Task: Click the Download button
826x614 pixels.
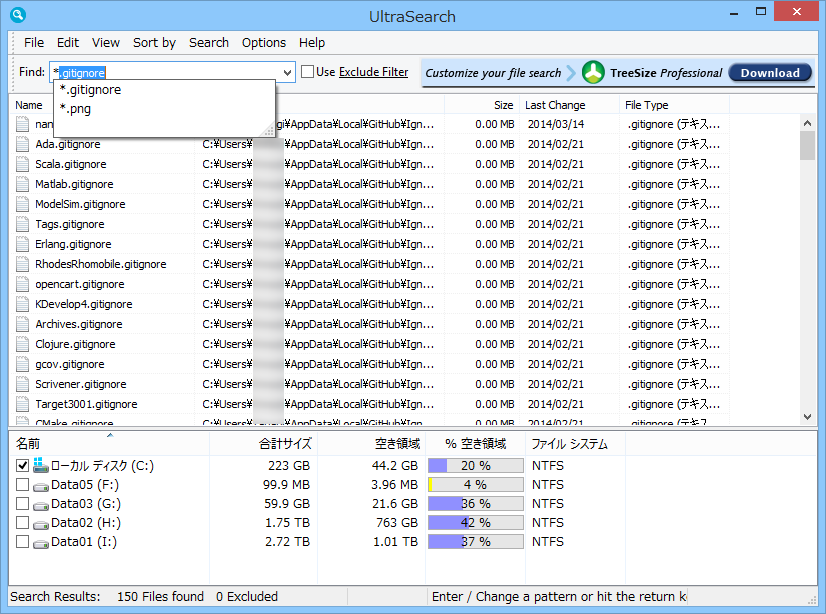Action: 769,72
